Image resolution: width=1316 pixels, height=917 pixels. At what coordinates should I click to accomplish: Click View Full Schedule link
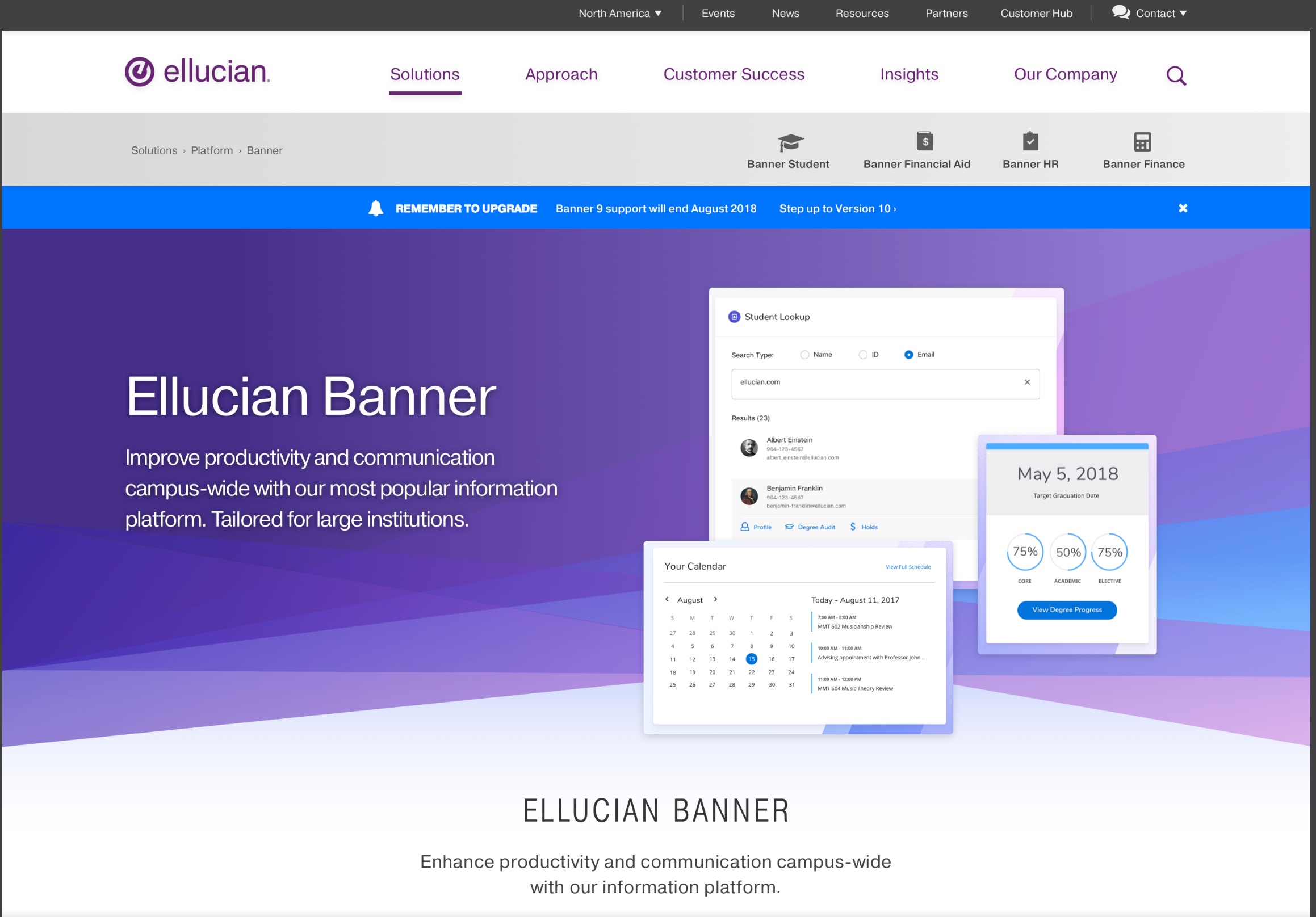coord(908,567)
